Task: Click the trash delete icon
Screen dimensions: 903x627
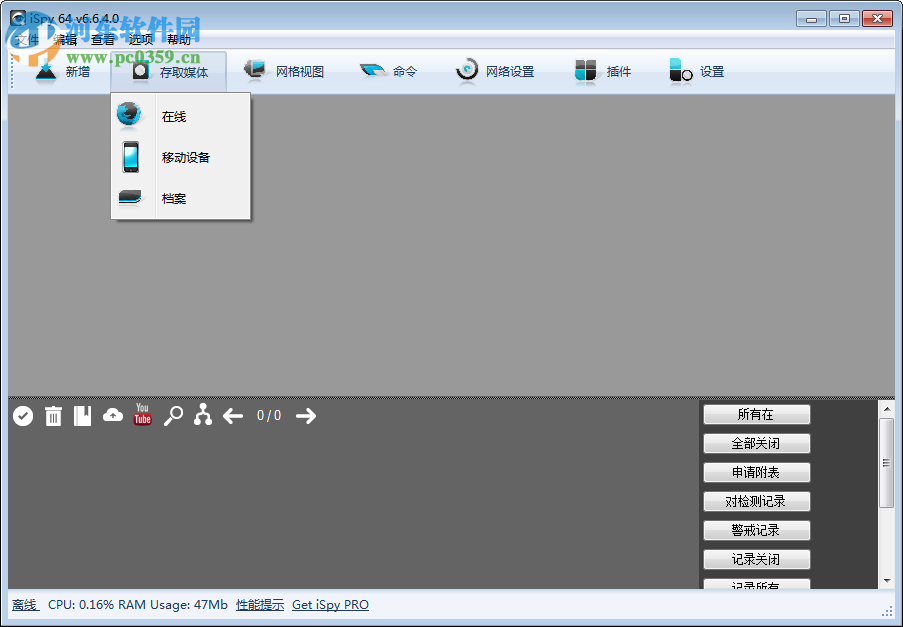Action: [x=53, y=416]
